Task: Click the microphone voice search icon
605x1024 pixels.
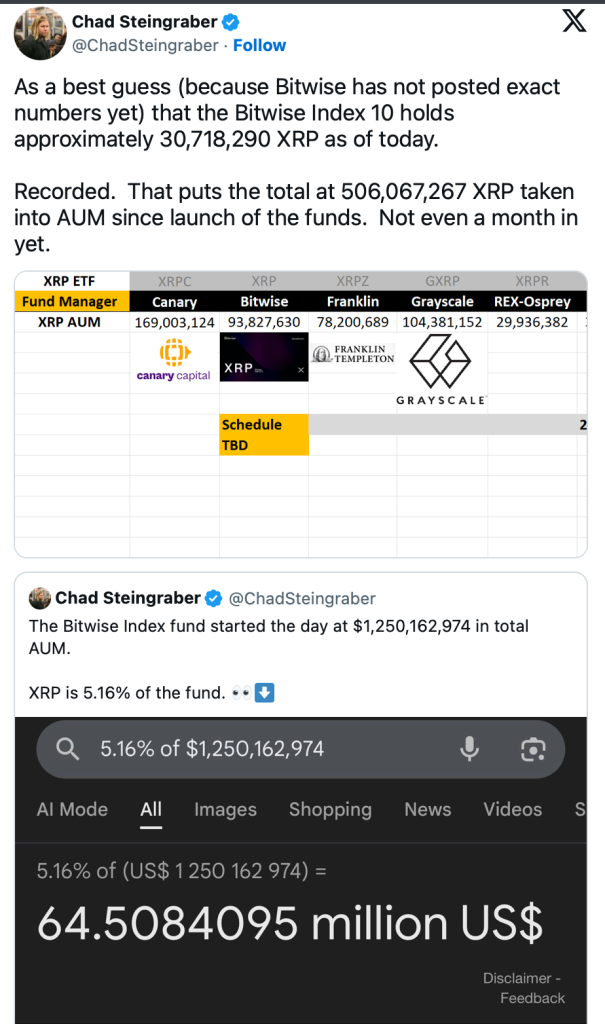Action: click(469, 748)
